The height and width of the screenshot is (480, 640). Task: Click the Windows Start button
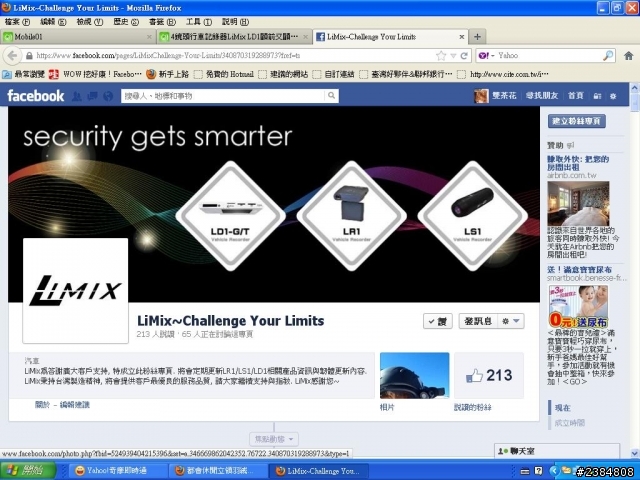click(x=28, y=470)
